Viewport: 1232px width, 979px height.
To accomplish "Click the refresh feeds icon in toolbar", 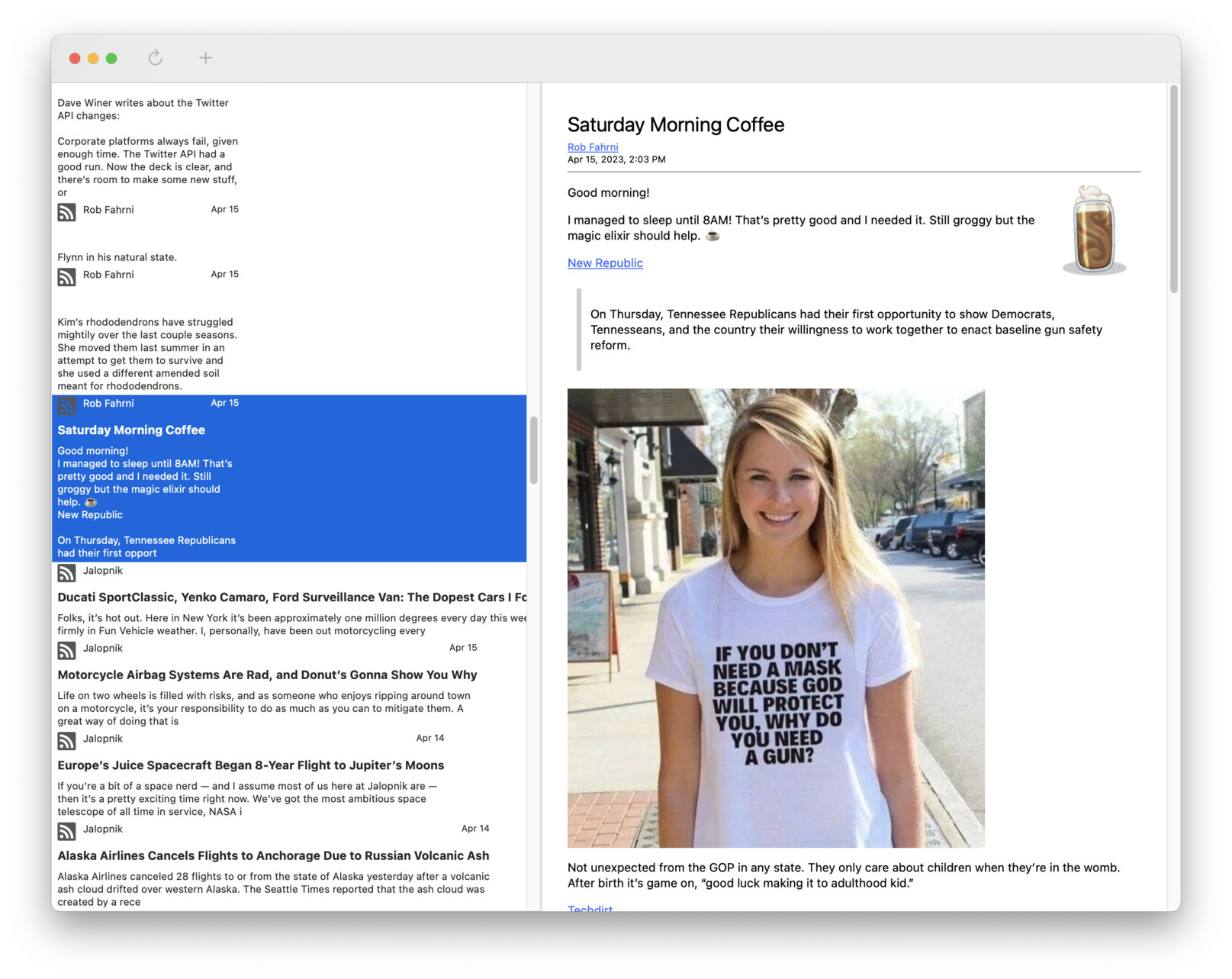I will coord(155,58).
